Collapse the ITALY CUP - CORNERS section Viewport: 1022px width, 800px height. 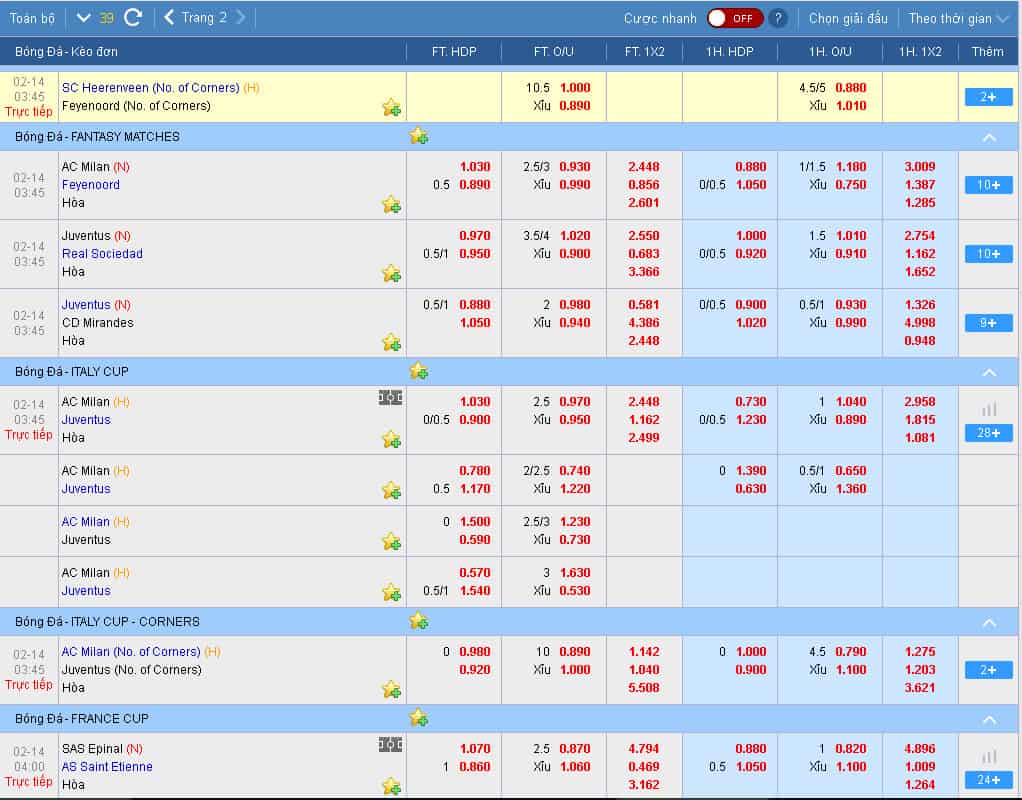pos(989,623)
